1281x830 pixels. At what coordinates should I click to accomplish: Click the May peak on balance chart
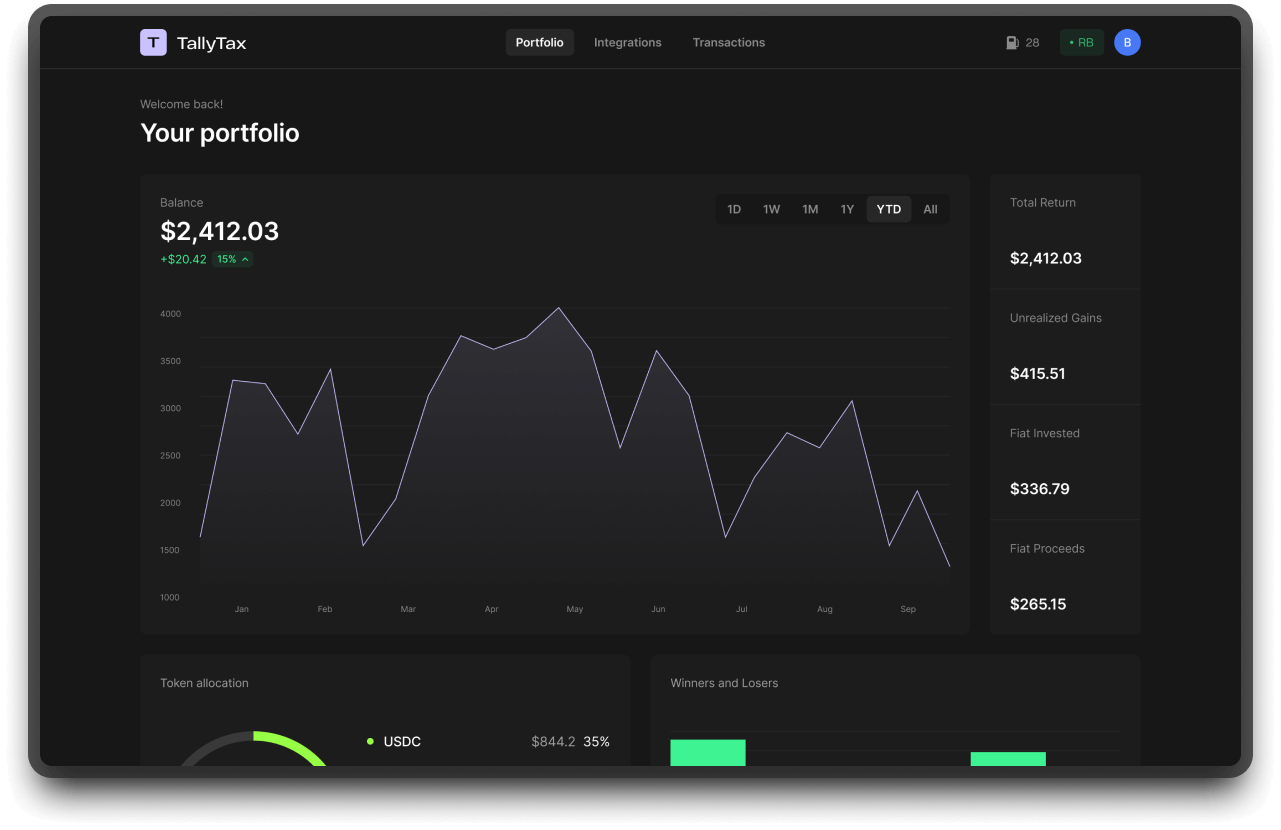tap(558, 309)
